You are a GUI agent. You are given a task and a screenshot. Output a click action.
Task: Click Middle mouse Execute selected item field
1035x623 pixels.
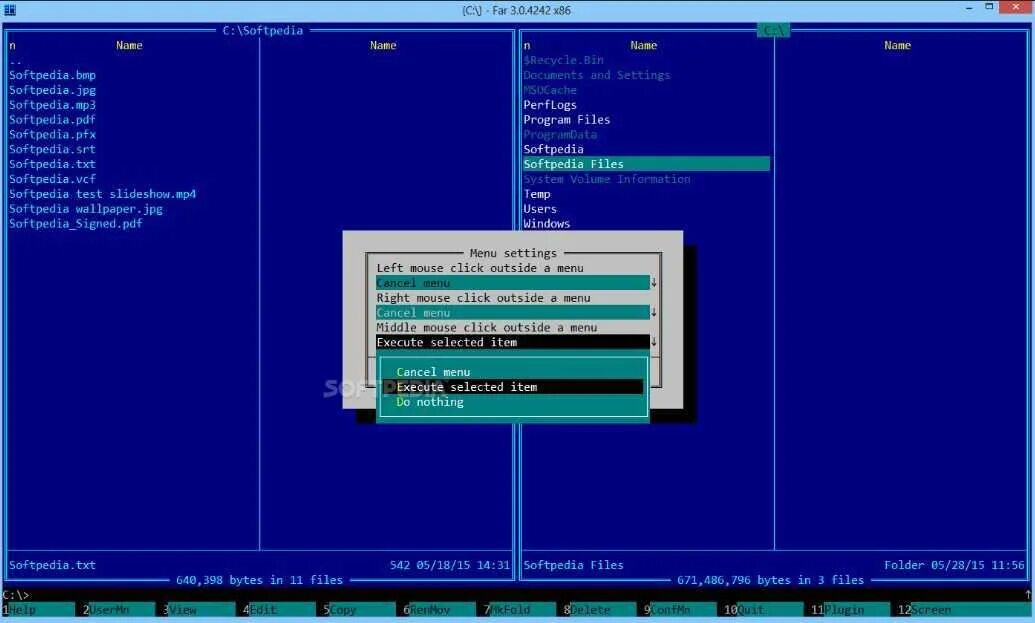[x=512, y=342]
